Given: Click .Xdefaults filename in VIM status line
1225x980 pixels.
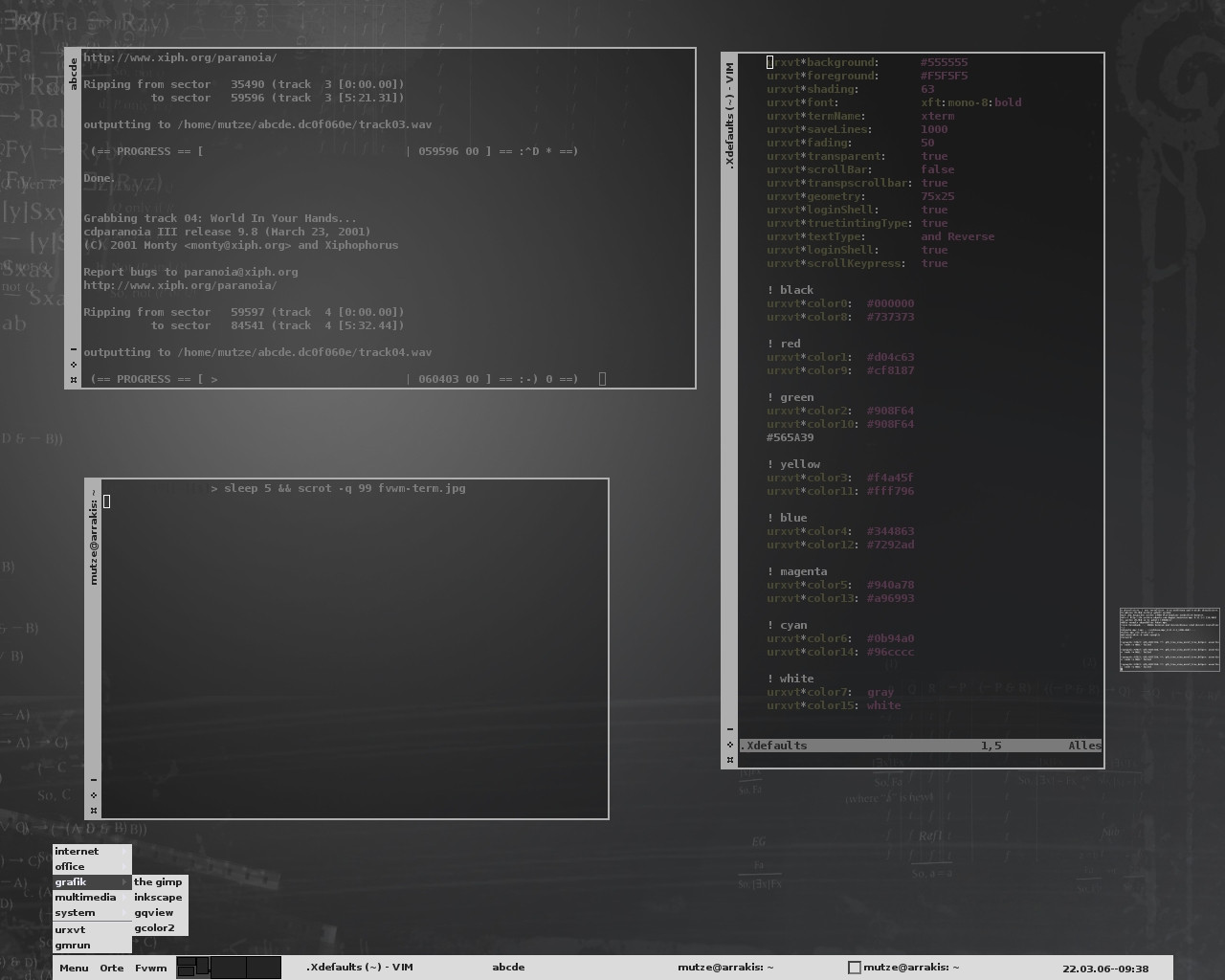Looking at the screenshot, I should [773, 746].
